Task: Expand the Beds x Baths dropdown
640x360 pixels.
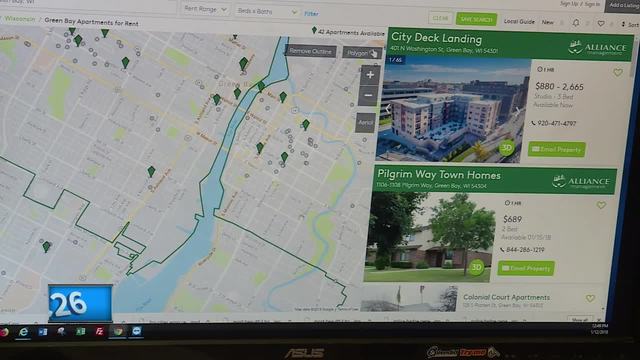Action: (267, 11)
